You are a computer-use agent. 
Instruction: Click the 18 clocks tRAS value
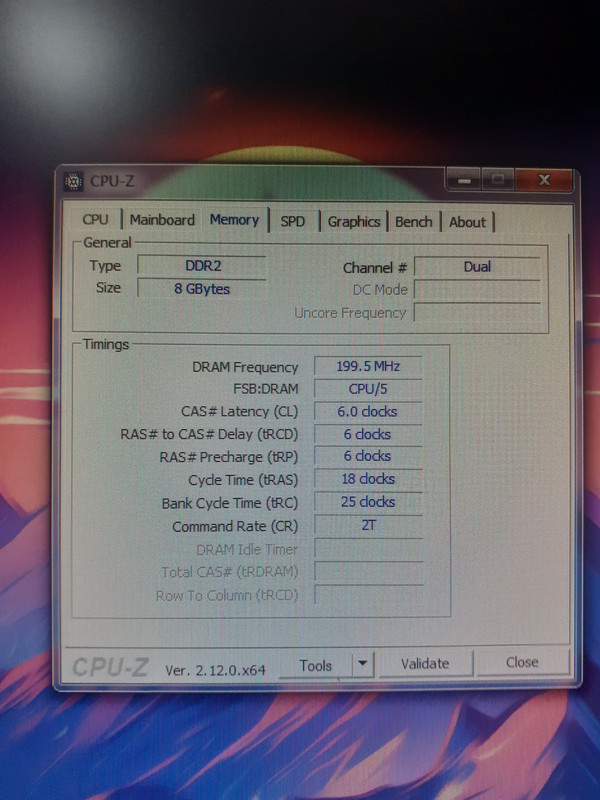coord(368,479)
